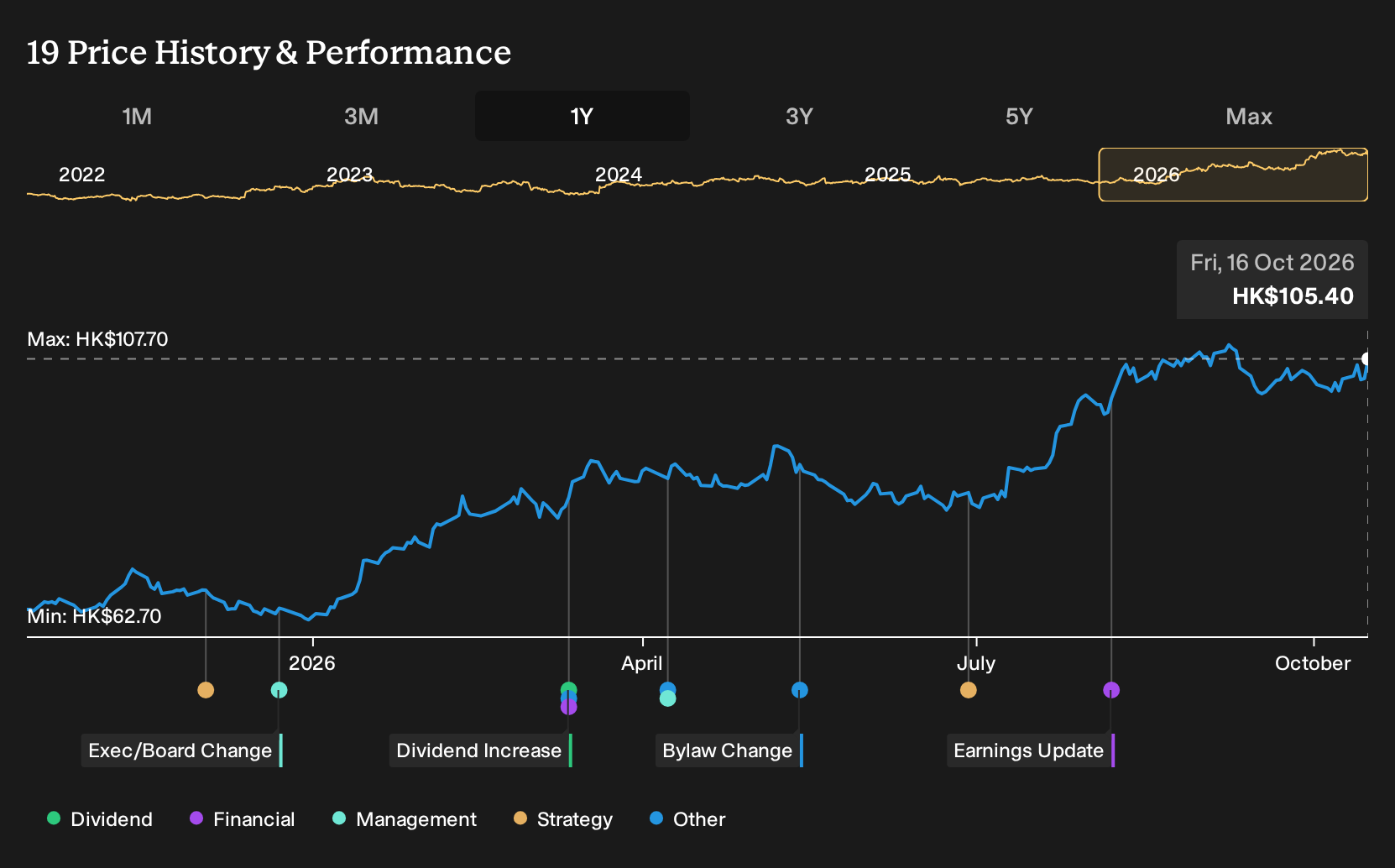Open the Earnings Update event label
The image size is (1395, 868).
pos(1030,750)
